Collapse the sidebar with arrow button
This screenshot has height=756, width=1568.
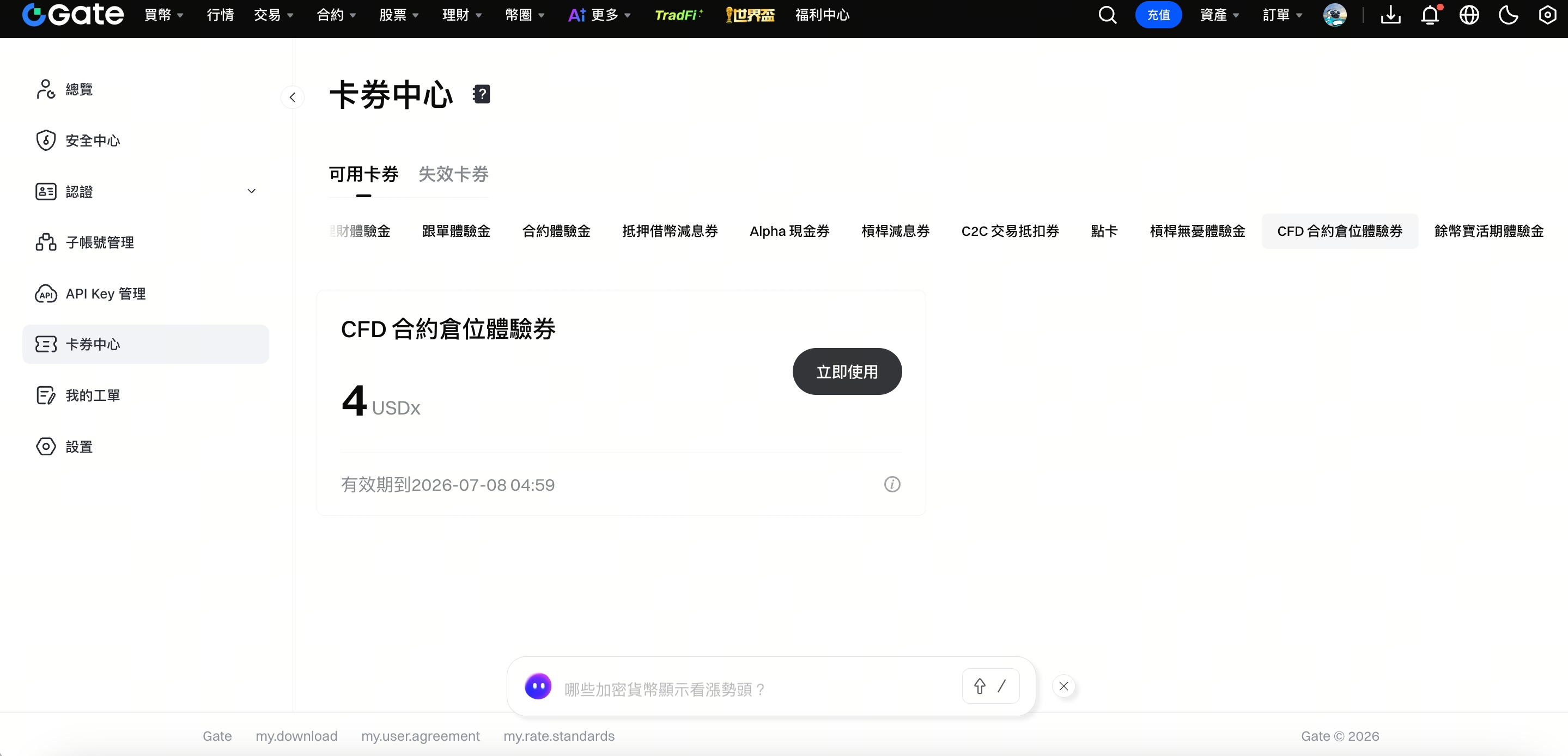pyautogui.click(x=292, y=97)
